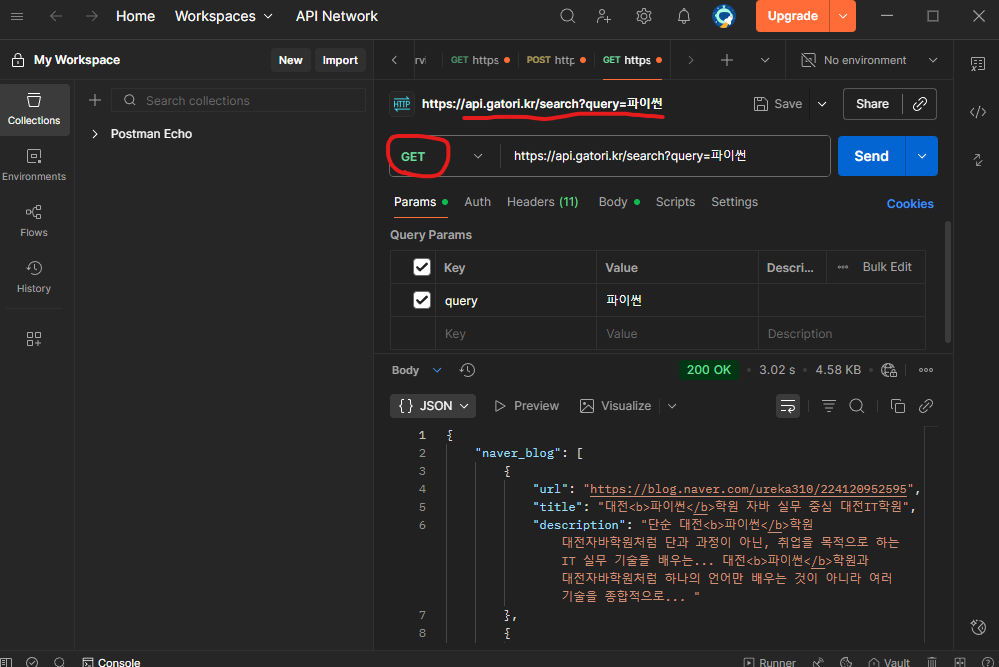Click the blue Send button
This screenshot has height=667, width=999.
click(870, 156)
